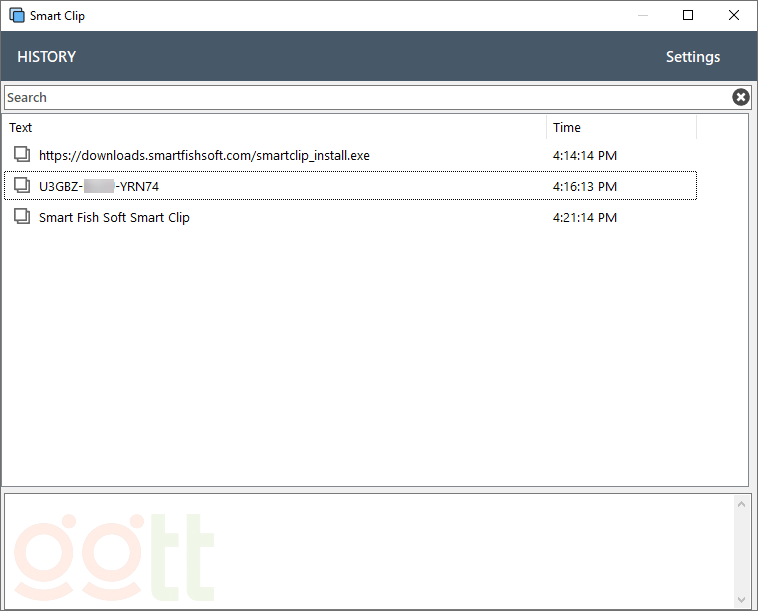The image size is (758, 611).
Task: Click the Smart Clip app icon in title bar
Action: pyautogui.click(x=16, y=15)
